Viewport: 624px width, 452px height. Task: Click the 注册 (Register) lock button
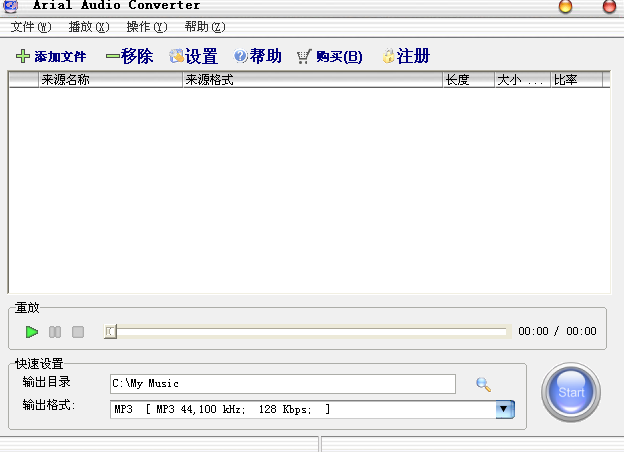406,56
